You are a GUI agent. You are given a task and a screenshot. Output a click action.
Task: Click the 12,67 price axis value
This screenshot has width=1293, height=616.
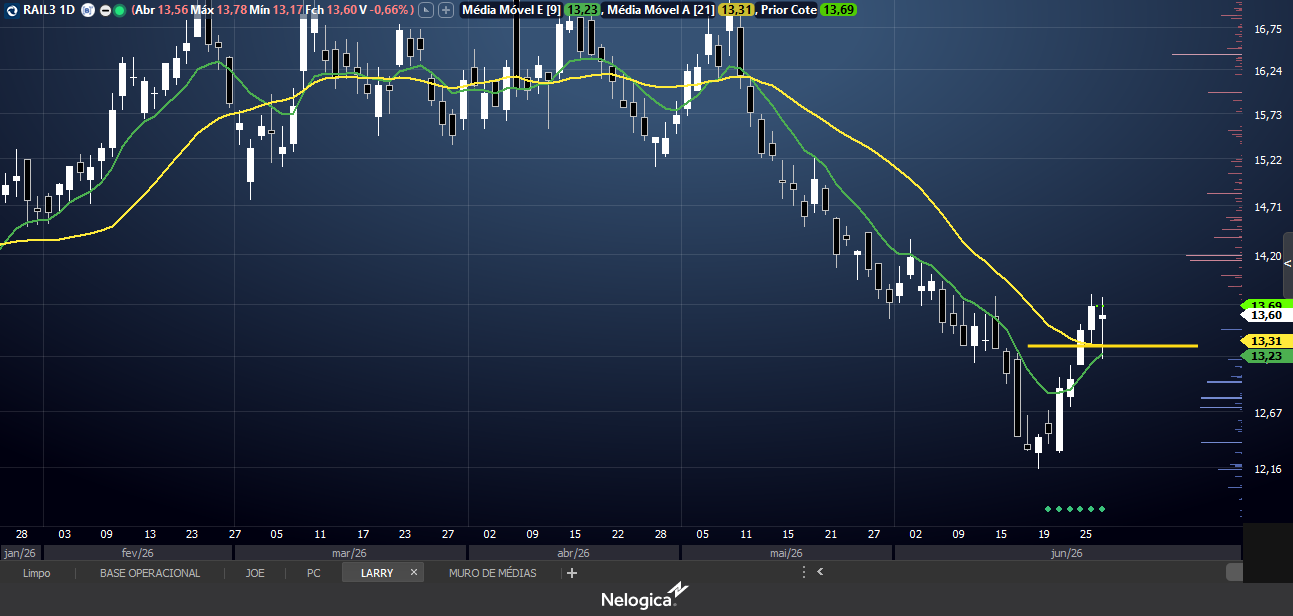click(1267, 413)
